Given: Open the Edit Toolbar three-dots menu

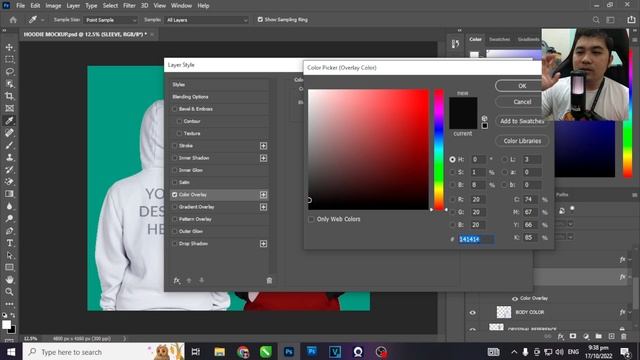Looking at the screenshot, I should click(9, 304).
